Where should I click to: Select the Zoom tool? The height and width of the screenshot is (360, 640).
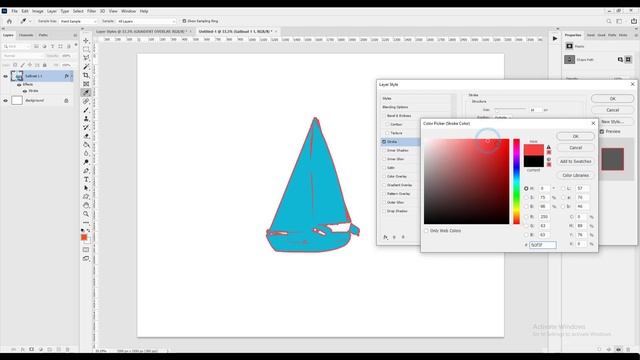(86, 214)
